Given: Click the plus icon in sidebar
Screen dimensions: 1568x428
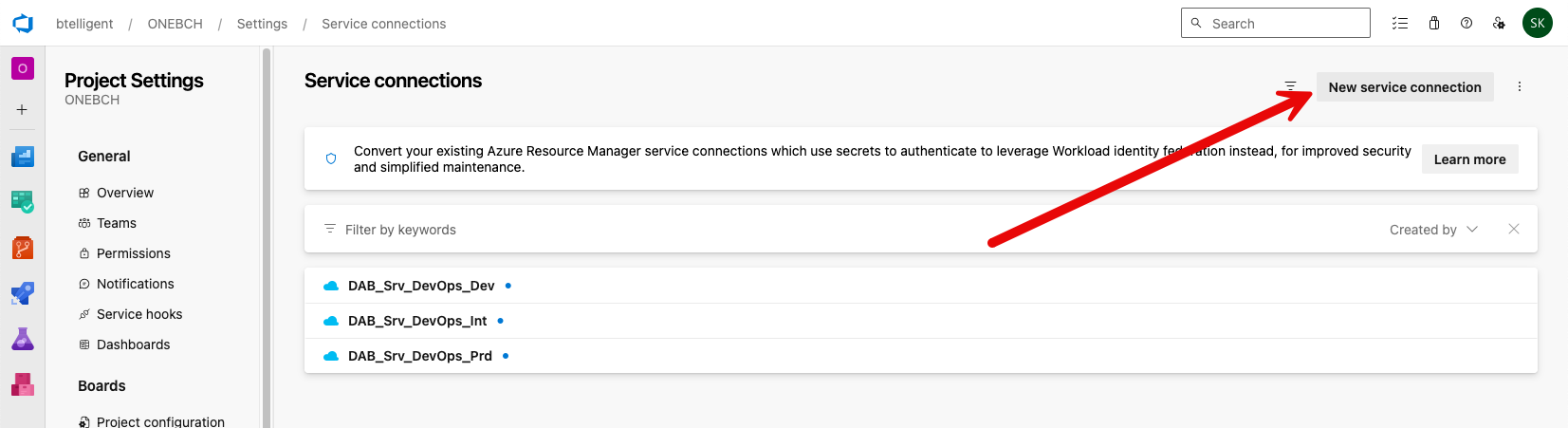Looking at the screenshot, I should [x=23, y=110].
